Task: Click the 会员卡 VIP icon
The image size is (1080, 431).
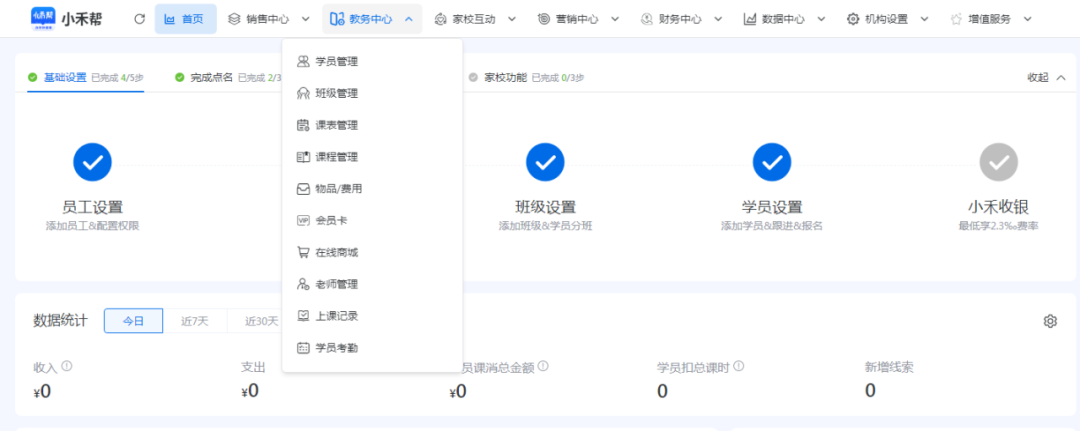Action: (x=304, y=220)
